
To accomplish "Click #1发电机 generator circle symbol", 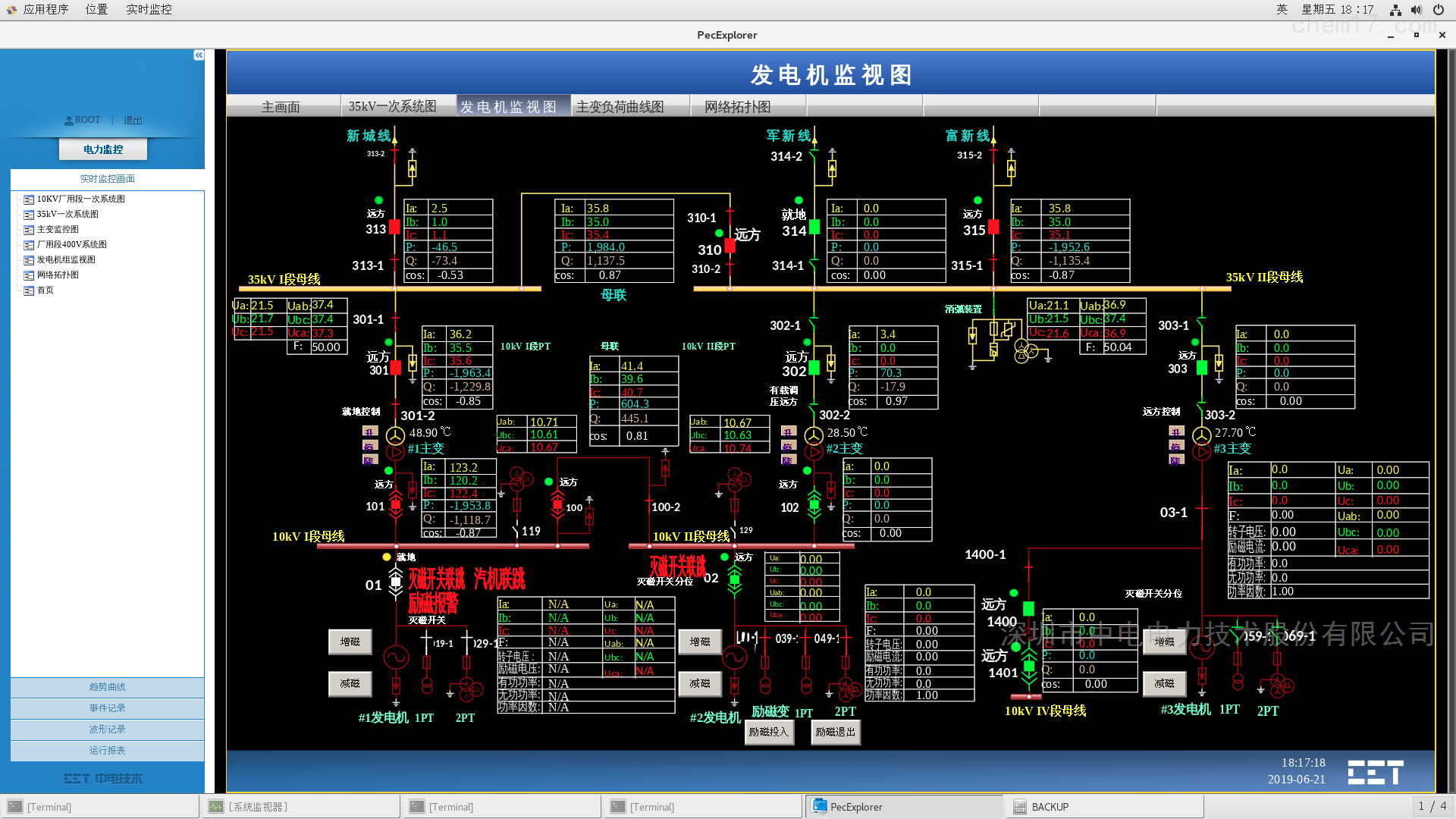I will pos(396,657).
